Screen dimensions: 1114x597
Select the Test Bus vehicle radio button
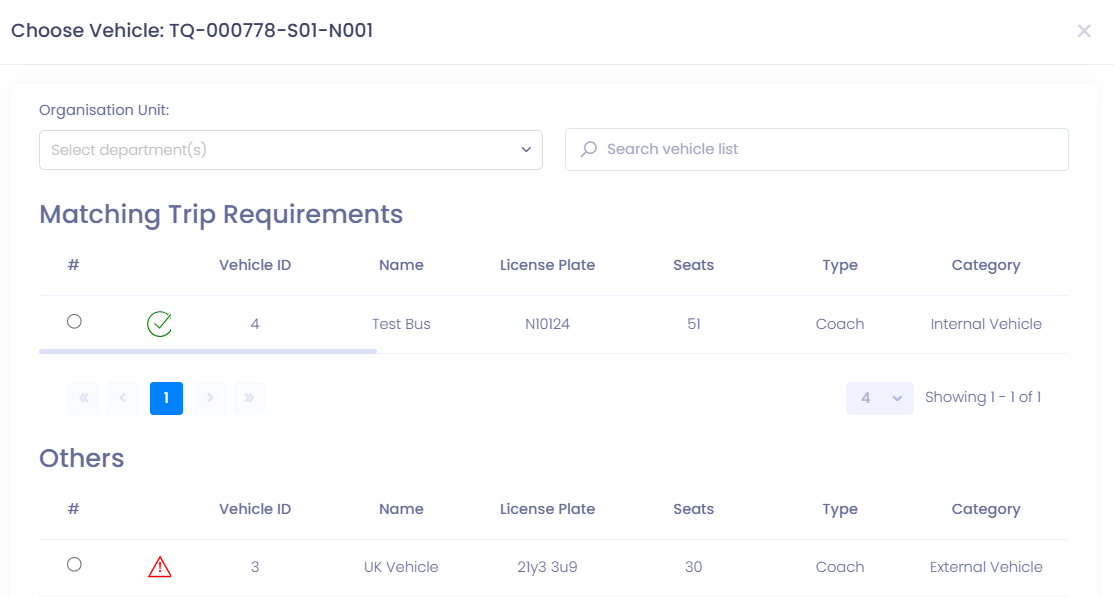pyautogui.click(x=74, y=322)
